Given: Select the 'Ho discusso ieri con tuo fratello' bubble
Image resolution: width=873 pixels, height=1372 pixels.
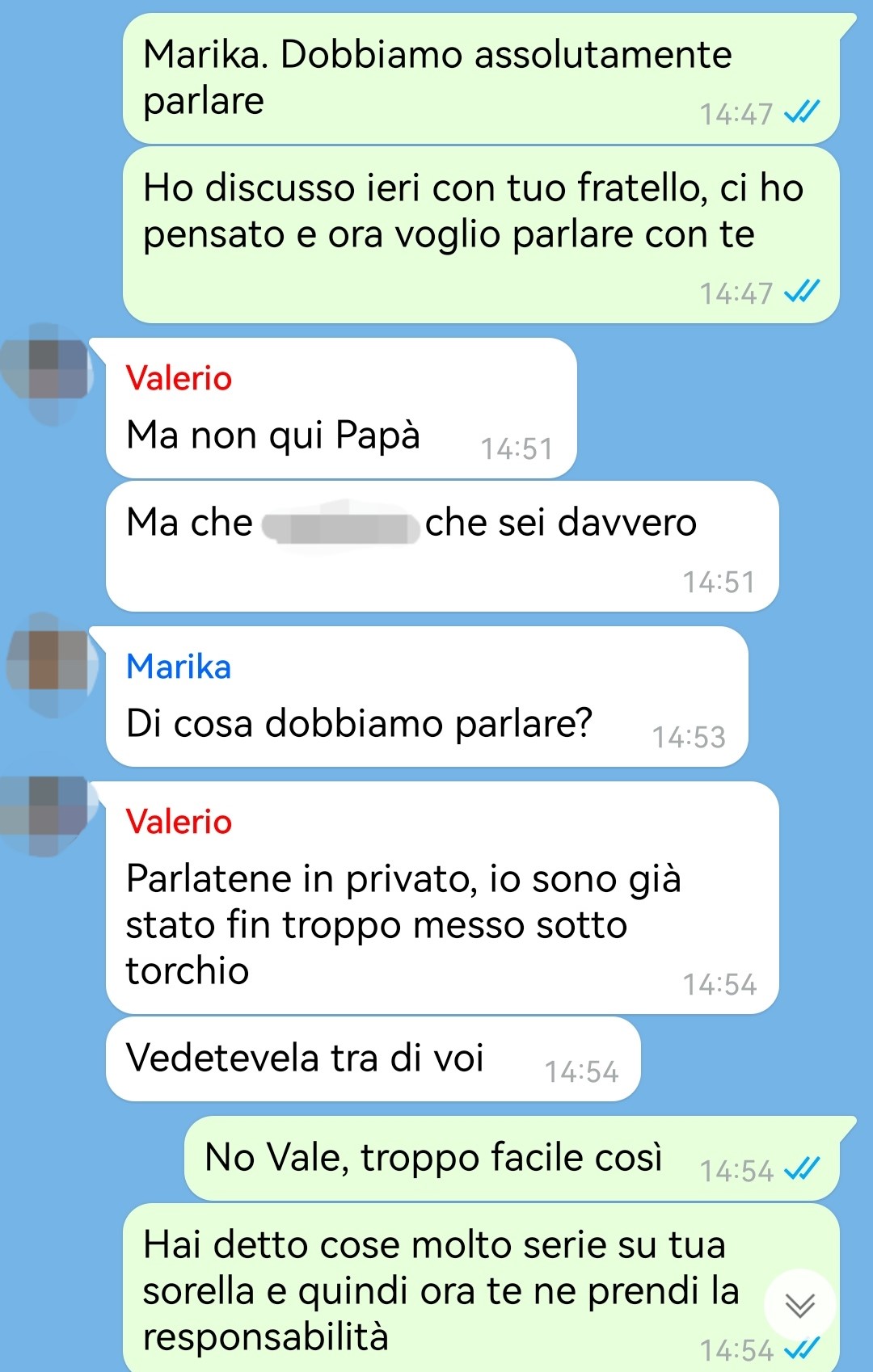Looking at the screenshot, I should (481, 235).
